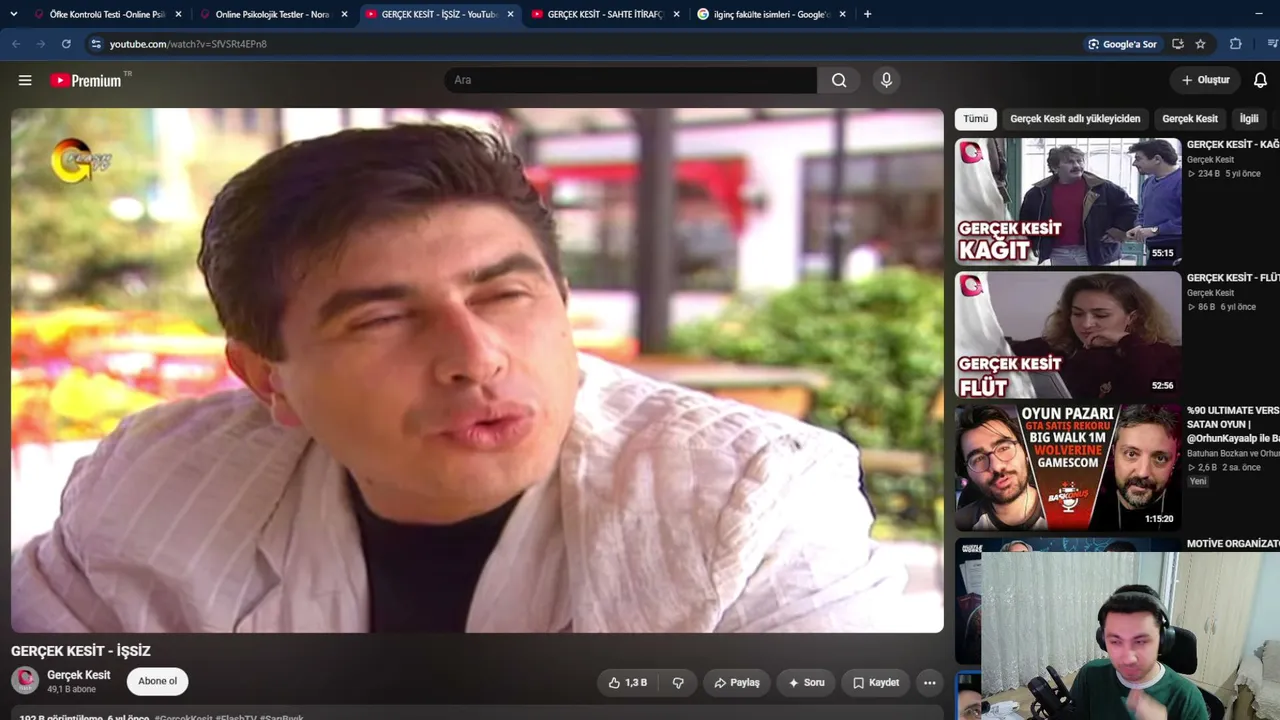Click the Abone ol subscribe button
The width and height of the screenshot is (1280, 720).
(158, 681)
